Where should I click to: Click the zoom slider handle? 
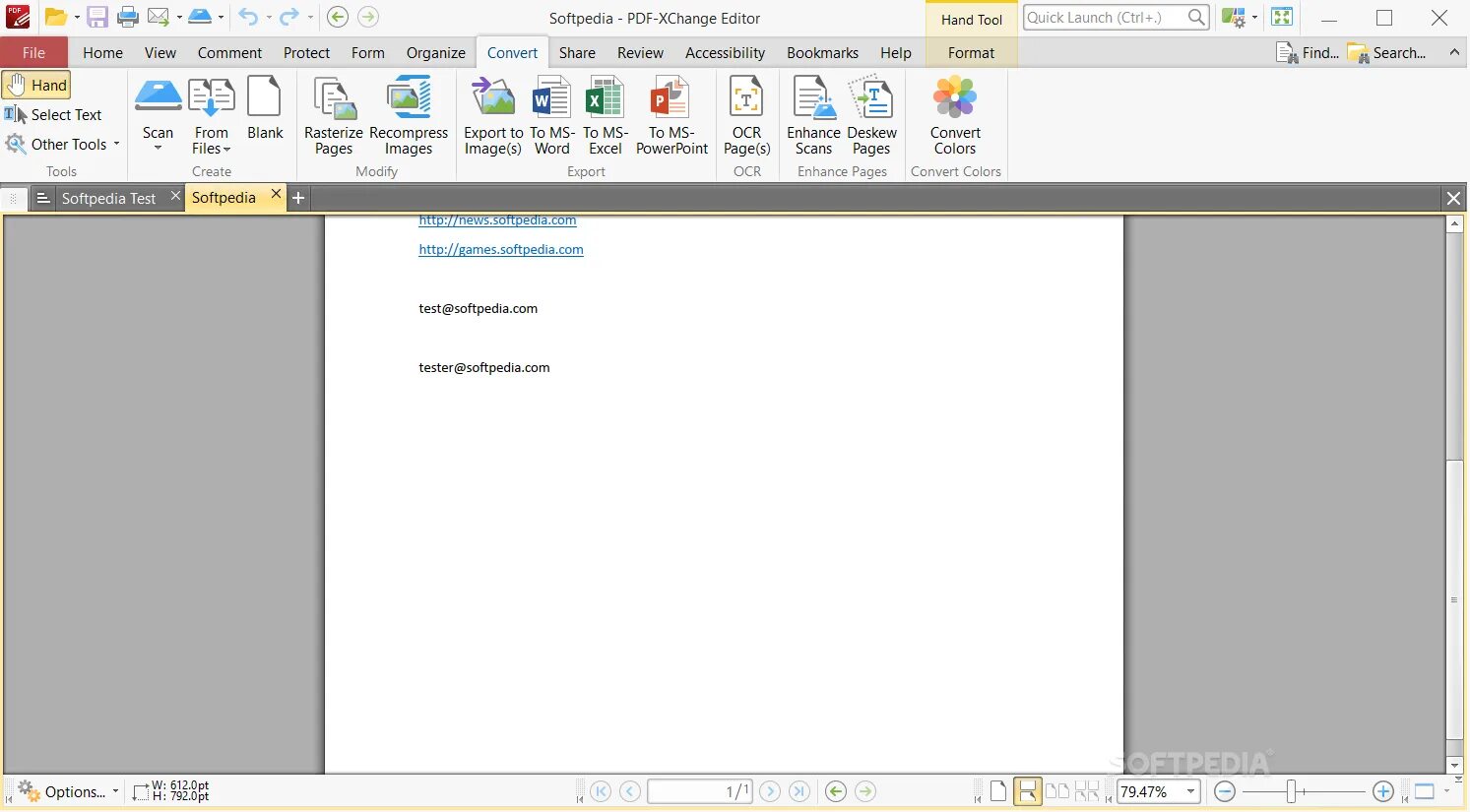[x=1291, y=791]
